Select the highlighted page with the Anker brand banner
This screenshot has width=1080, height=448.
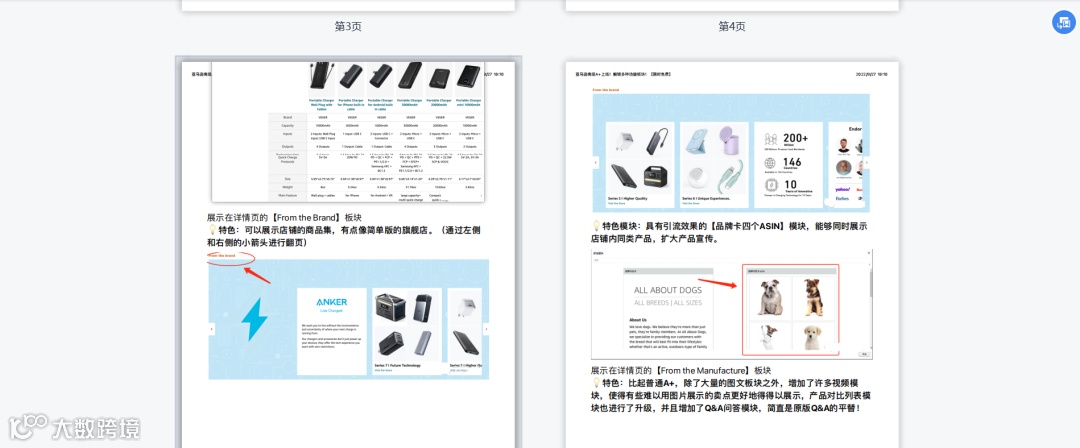(x=349, y=252)
